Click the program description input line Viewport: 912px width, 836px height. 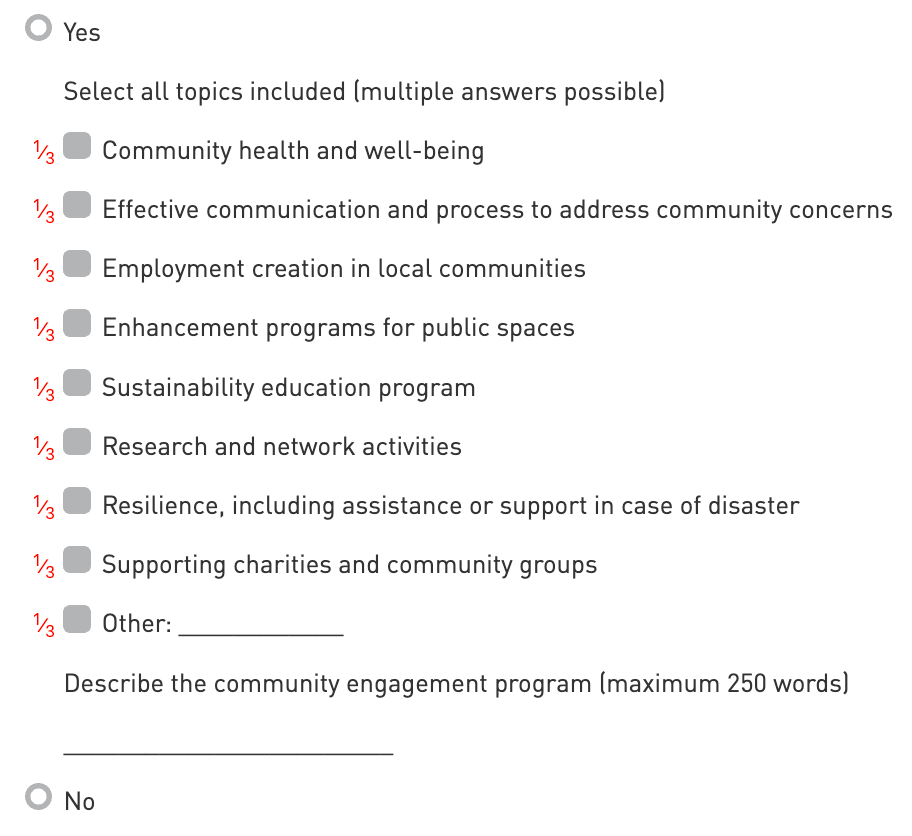(x=228, y=744)
